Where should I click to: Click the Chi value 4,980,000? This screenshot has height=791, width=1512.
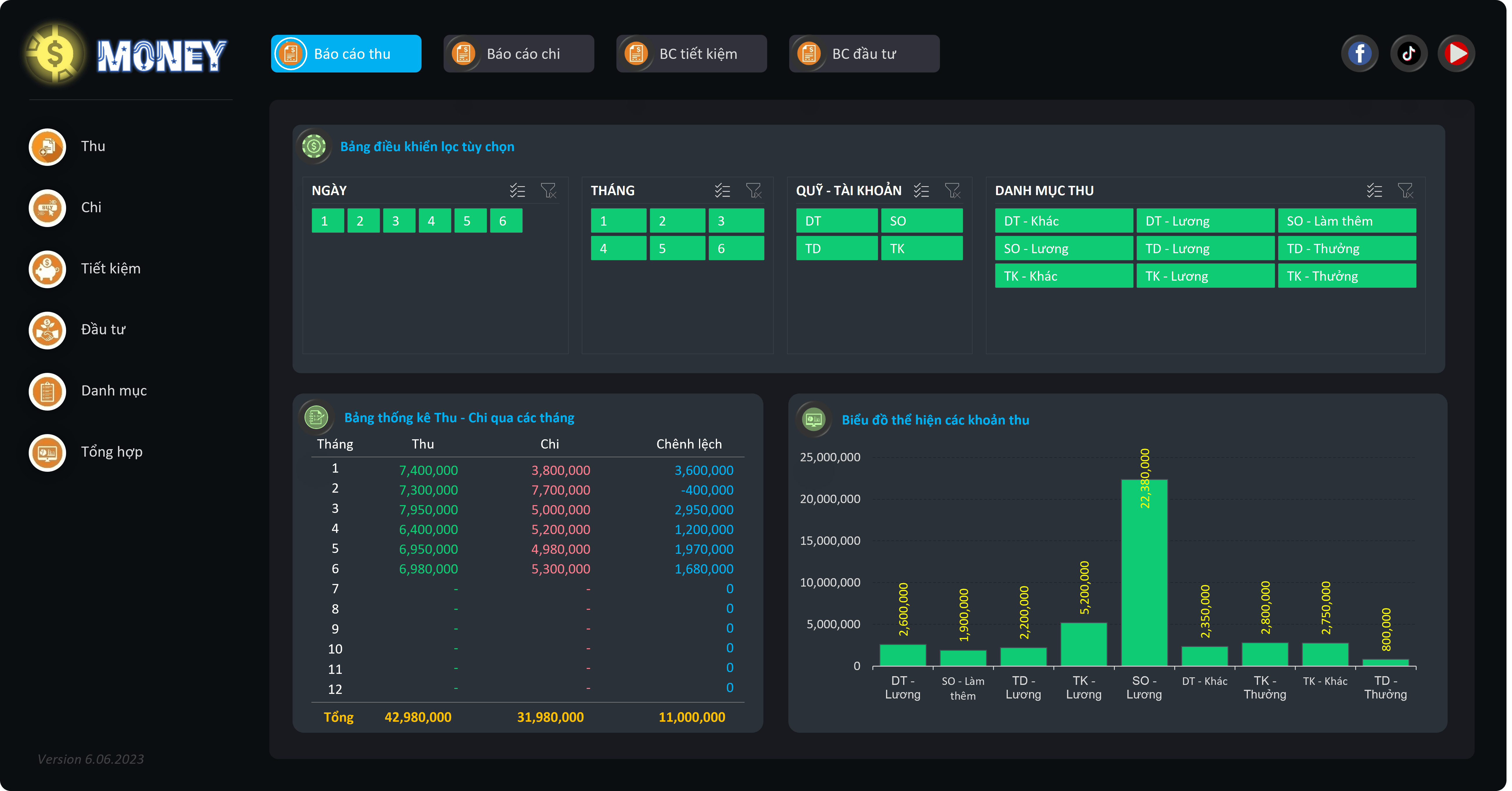point(560,550)
